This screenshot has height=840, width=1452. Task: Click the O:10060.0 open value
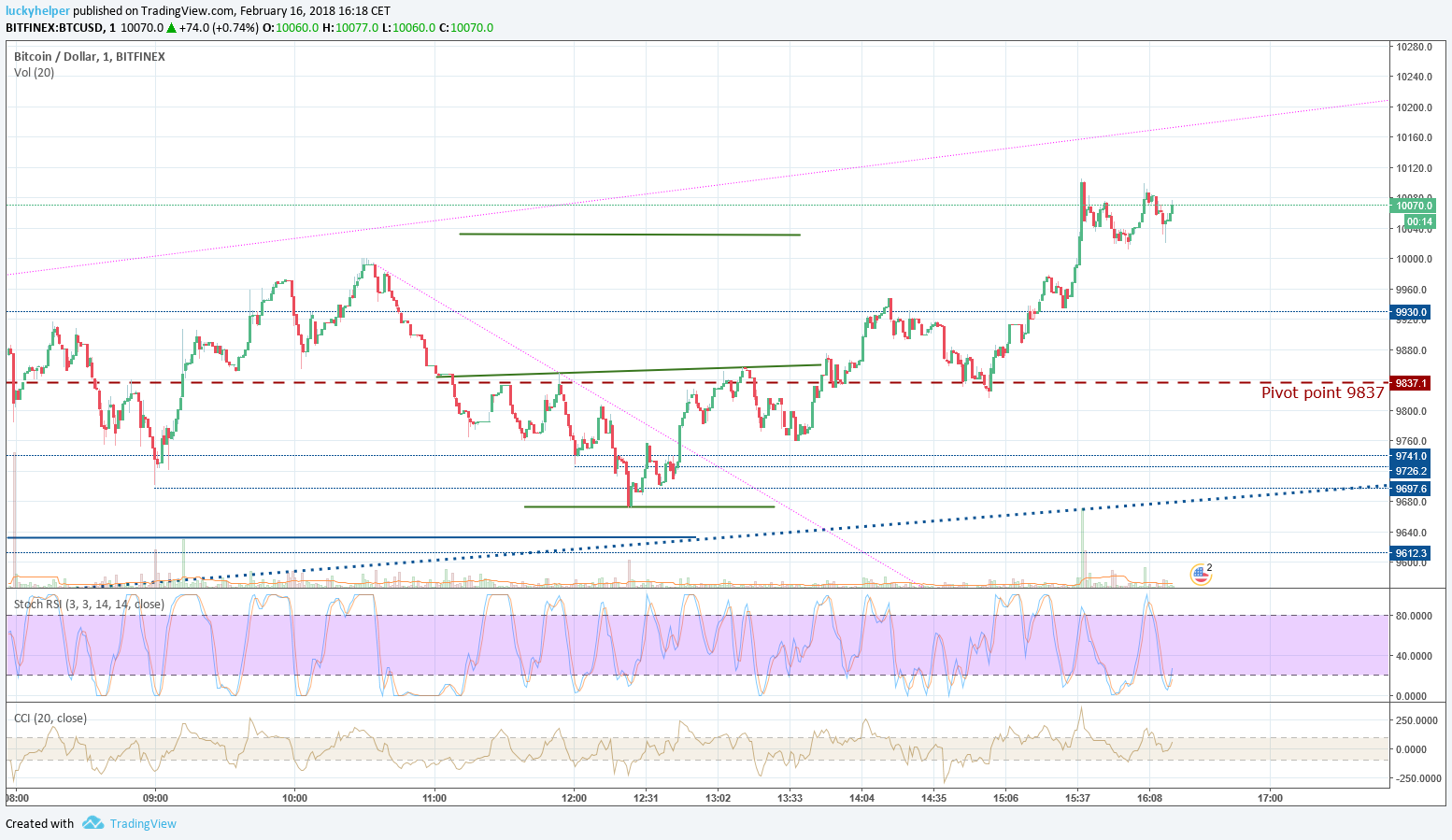tap(290, 28)
